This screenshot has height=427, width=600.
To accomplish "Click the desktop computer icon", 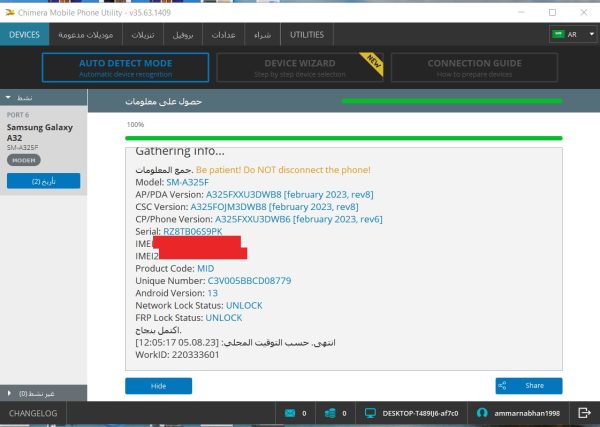I will point(370,413).
